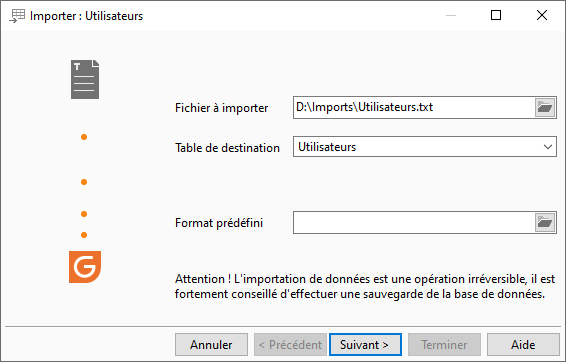Open the file browser for Fichier à importer
Screen dimensions: 566x362
point(545,108)
